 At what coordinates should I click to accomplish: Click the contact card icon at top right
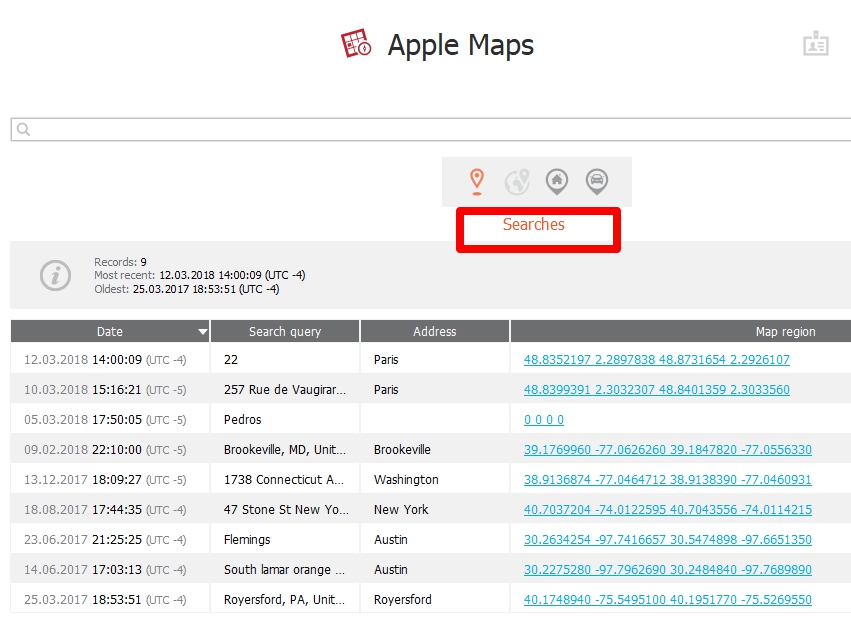click(816, 43)
